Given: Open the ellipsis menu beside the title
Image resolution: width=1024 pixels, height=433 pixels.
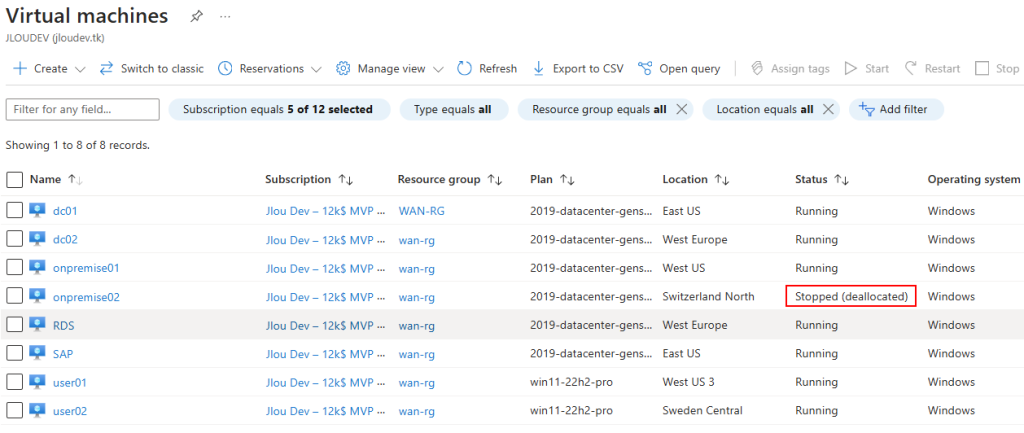Looking at the screenshot, I should coord(225,17).
